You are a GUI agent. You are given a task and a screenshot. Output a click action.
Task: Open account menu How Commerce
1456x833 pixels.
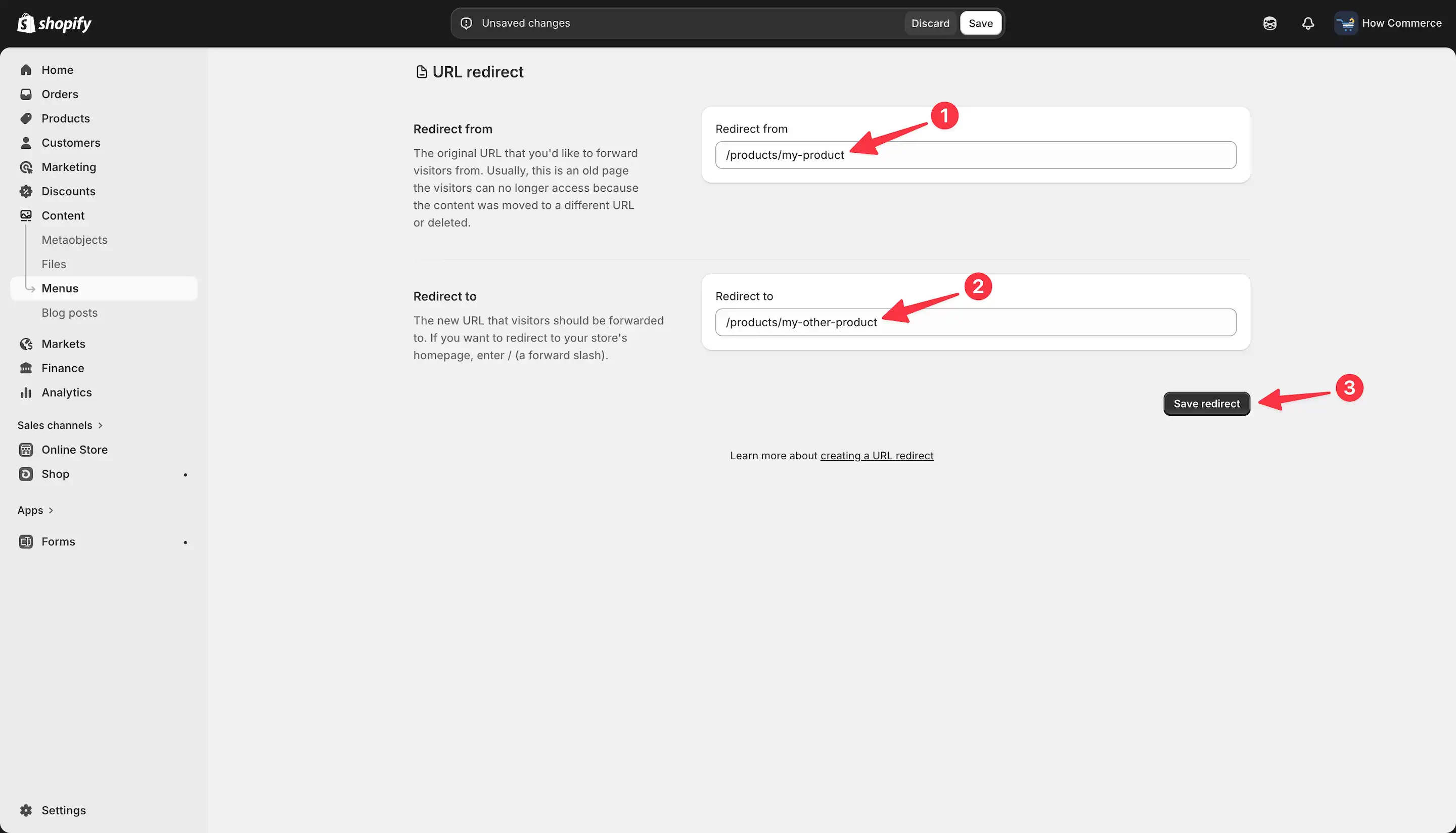1389,23
